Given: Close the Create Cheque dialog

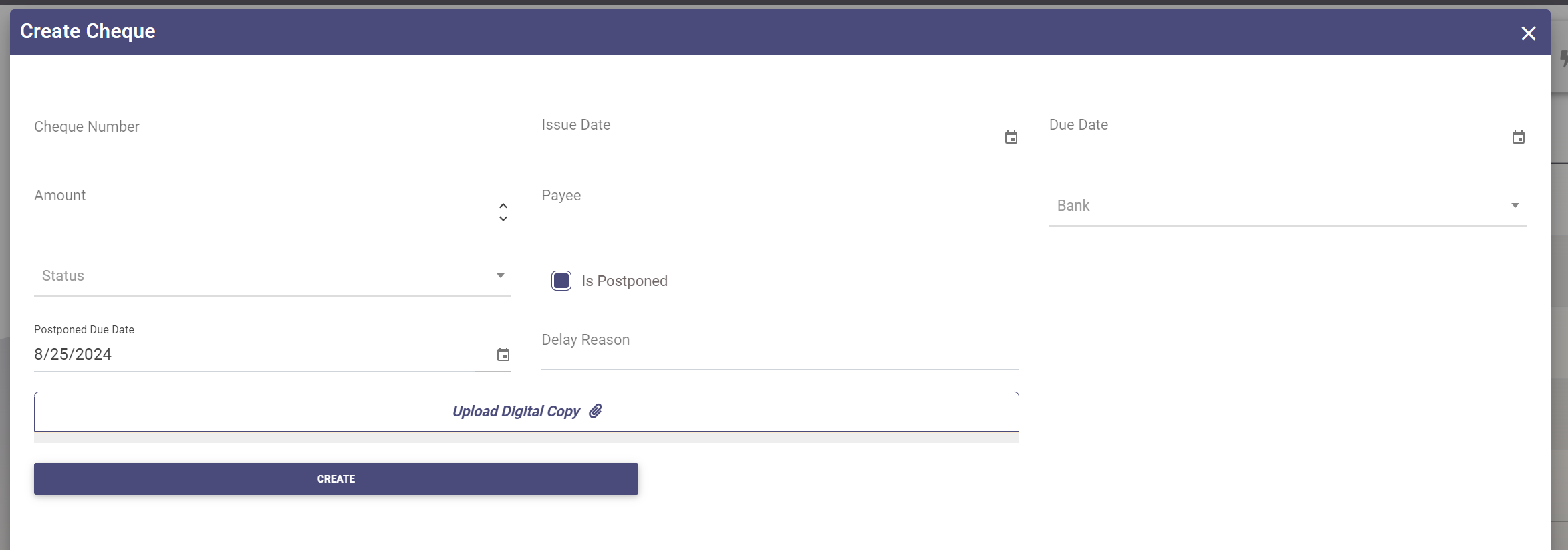Looking at the screenshot, I should (x=1528, y=33).
